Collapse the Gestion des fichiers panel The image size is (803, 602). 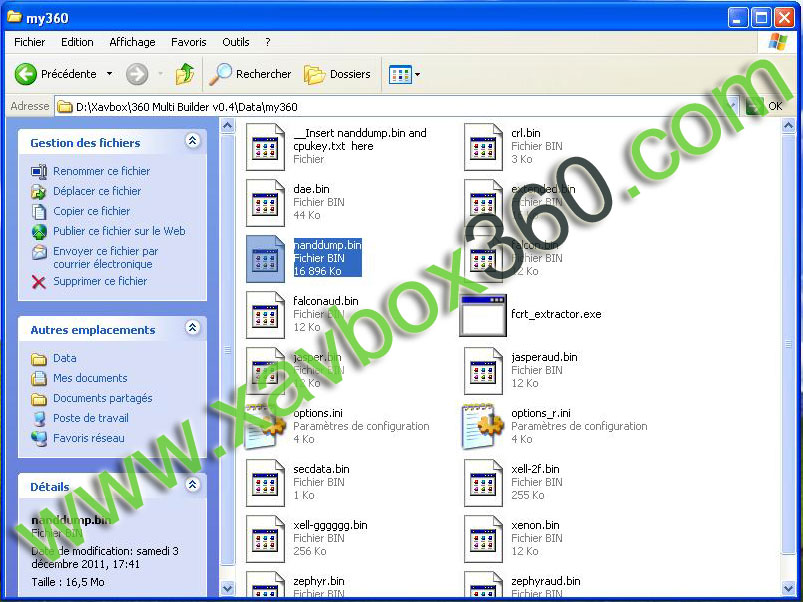(193, 141)
